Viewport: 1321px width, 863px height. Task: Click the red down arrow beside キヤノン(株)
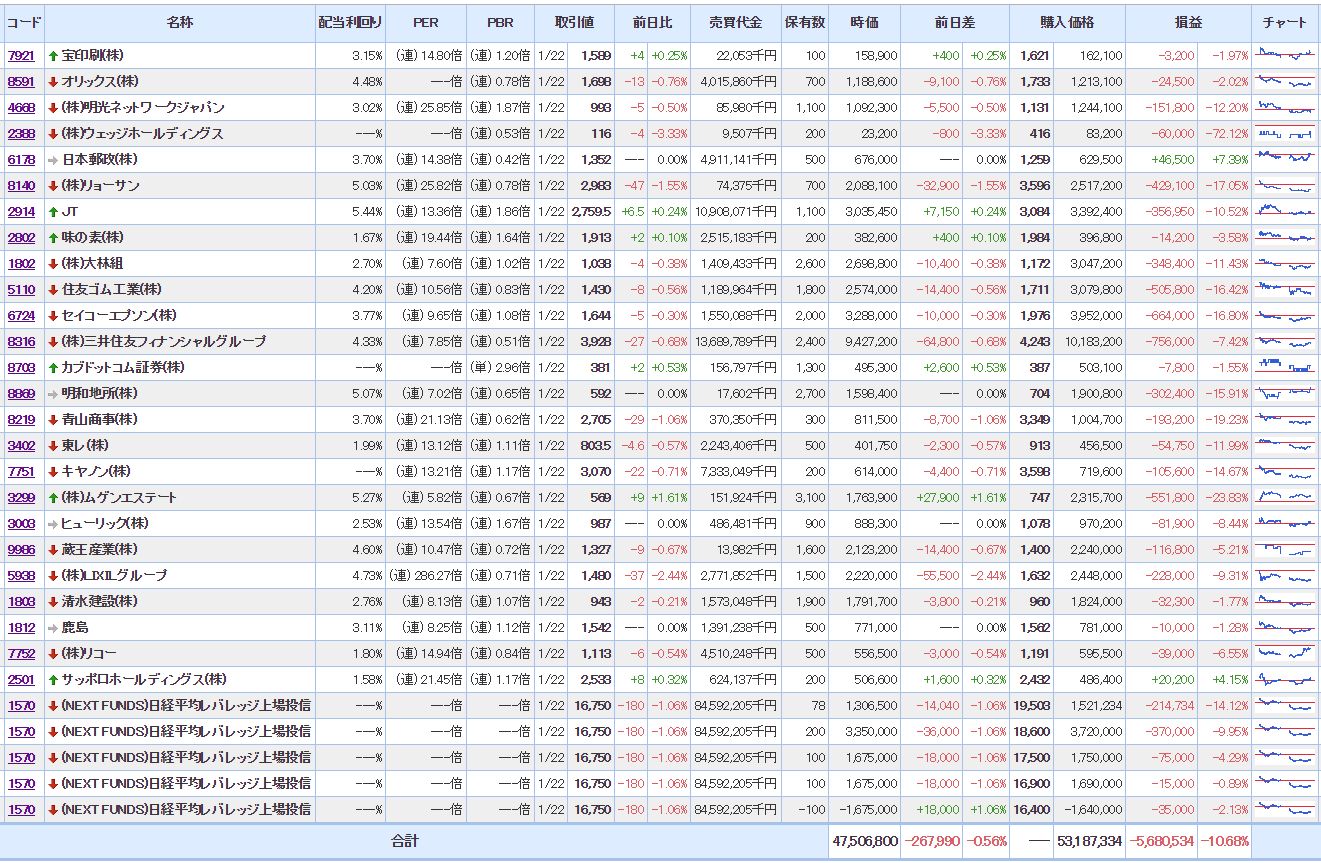53,471
